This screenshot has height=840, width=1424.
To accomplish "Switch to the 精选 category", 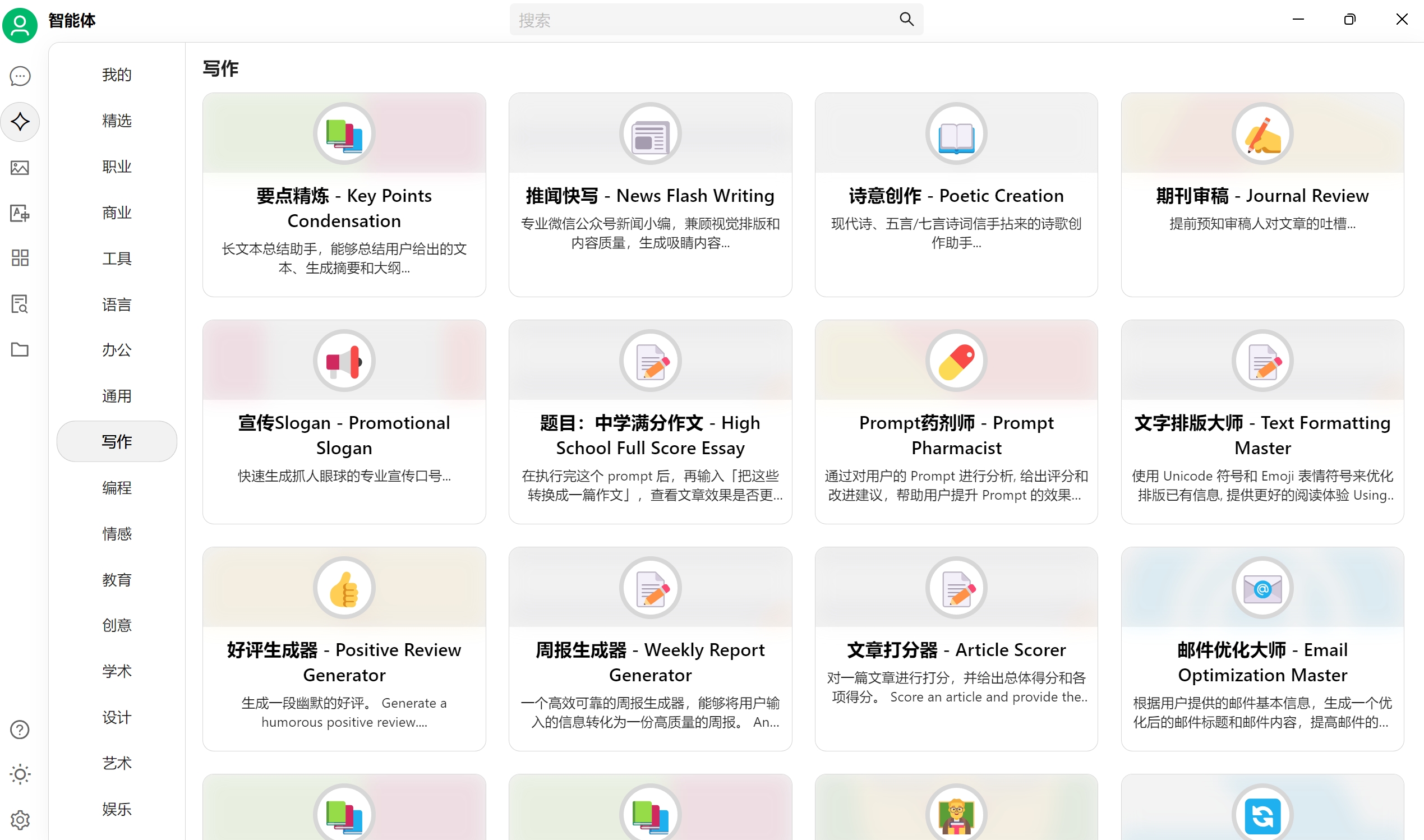I will tap(117, 121).
